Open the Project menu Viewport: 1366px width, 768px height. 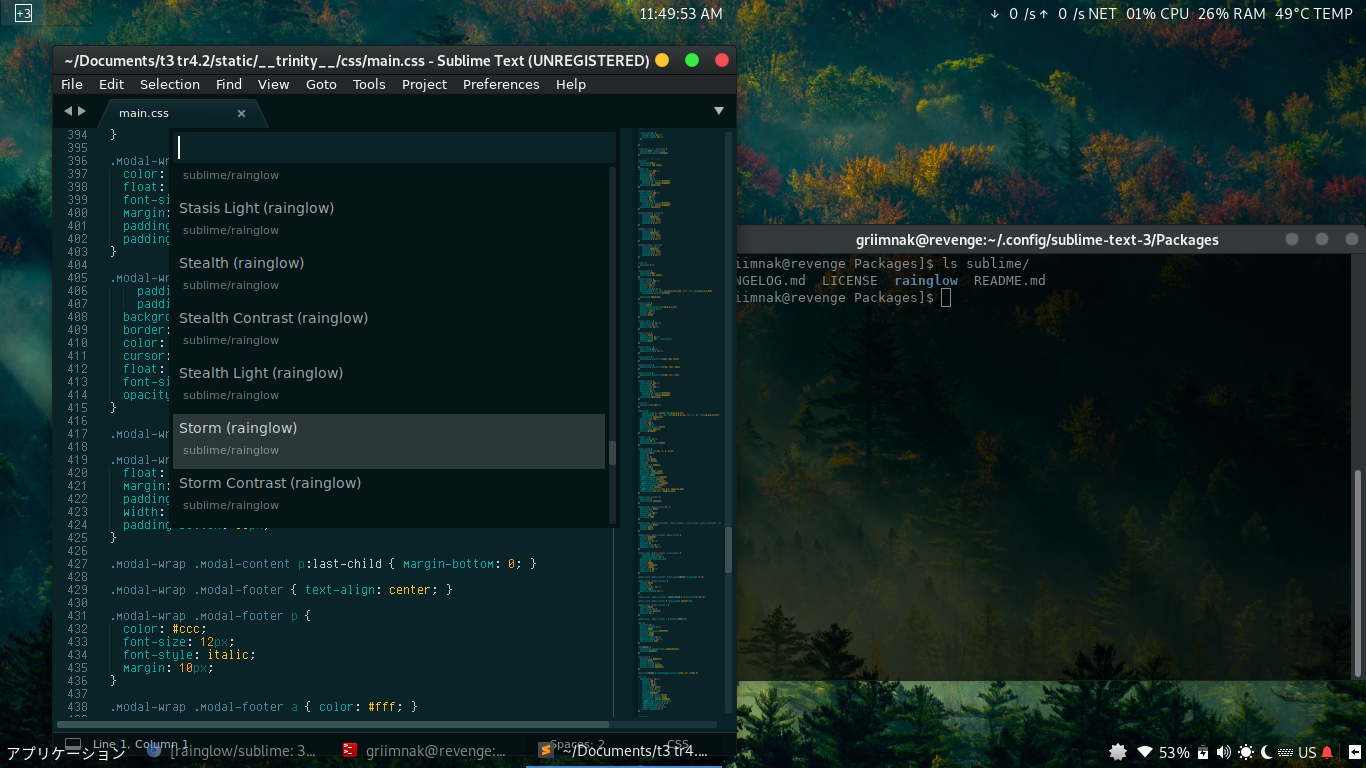pyautogui.click(x=424, y=84)
